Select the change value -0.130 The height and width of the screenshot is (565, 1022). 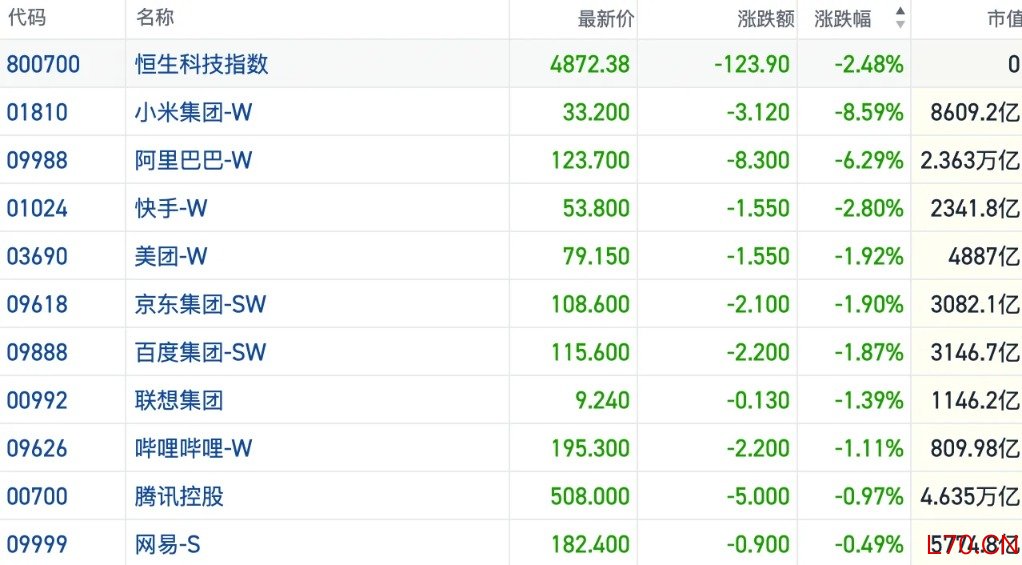pos(758,400)
